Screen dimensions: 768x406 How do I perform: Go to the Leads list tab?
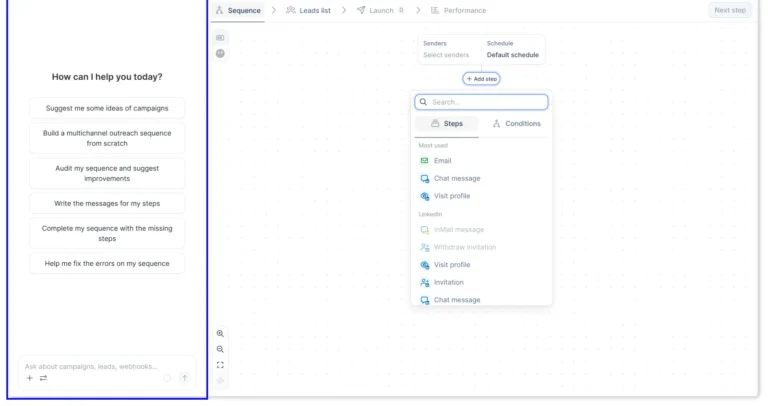coord(309,10)
